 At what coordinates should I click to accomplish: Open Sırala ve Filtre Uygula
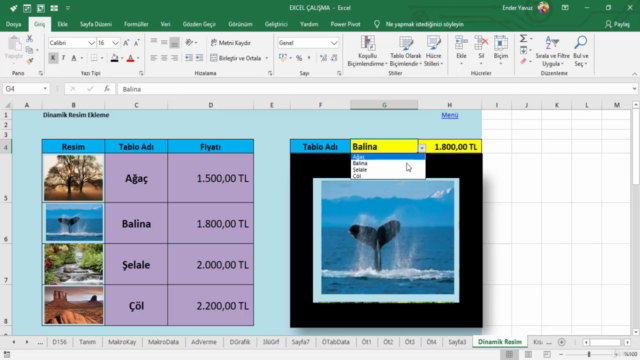[x=552, y=51]
